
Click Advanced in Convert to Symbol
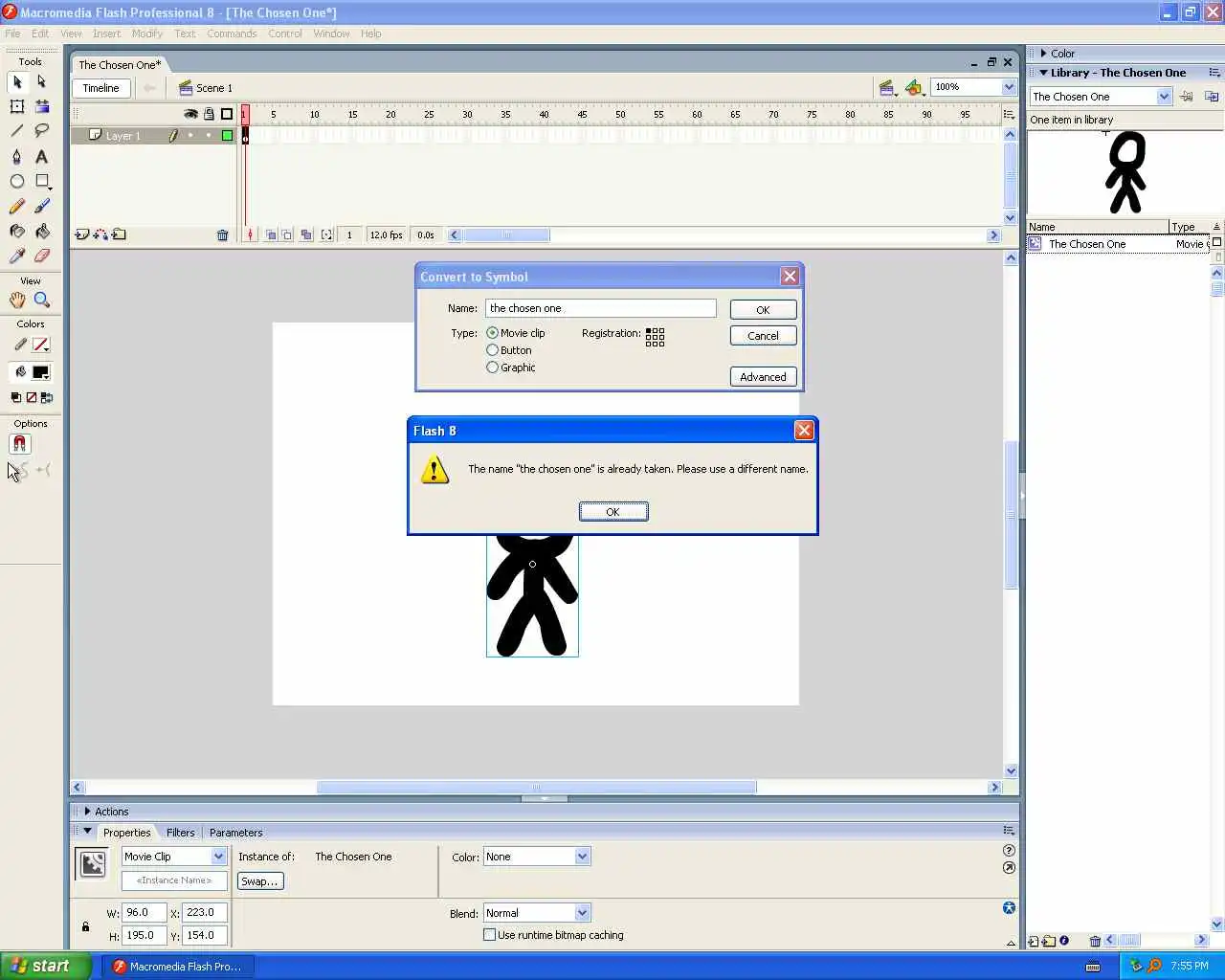click(x=763, y=377)
